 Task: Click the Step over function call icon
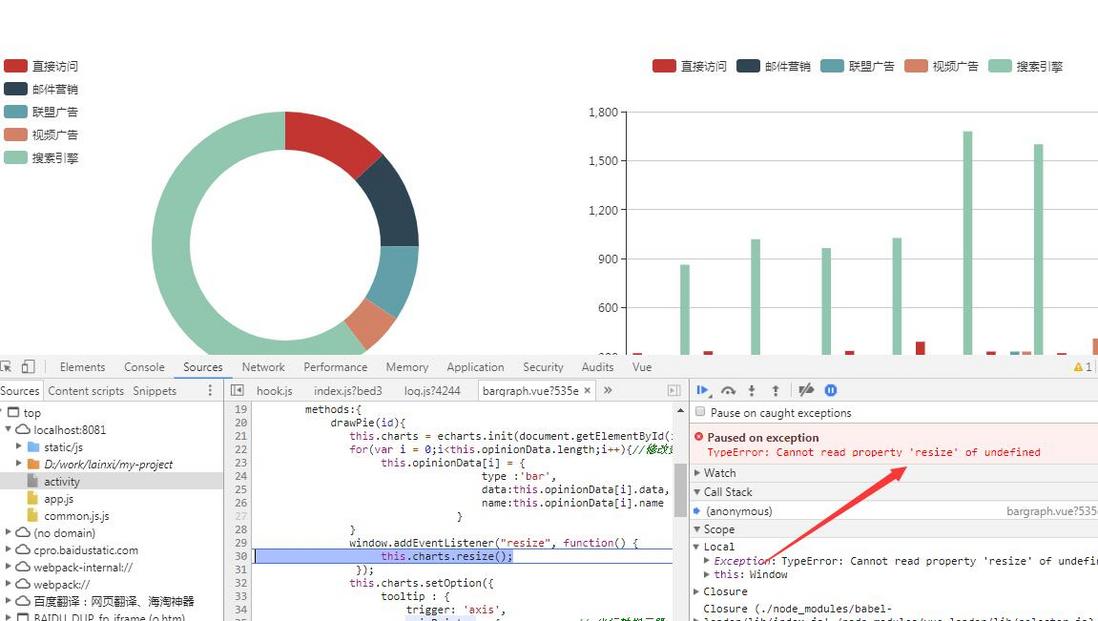point(728,390)
